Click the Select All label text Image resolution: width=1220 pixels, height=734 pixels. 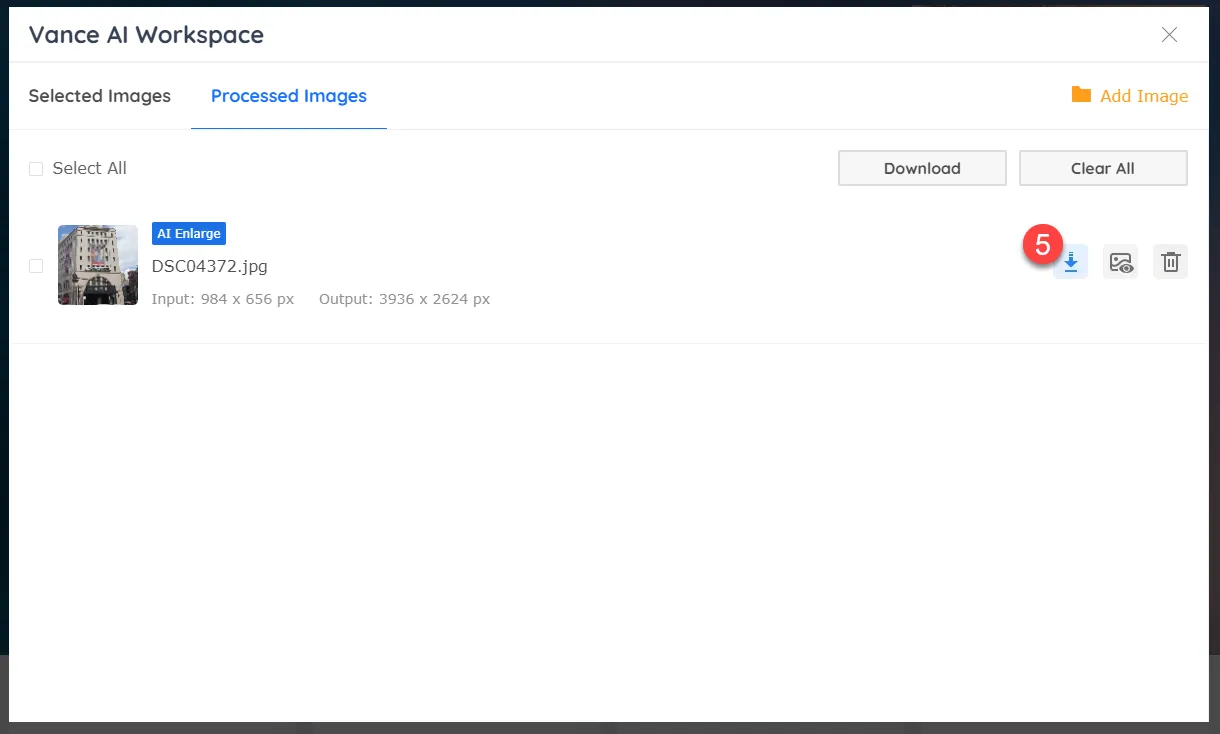point(90,169)
